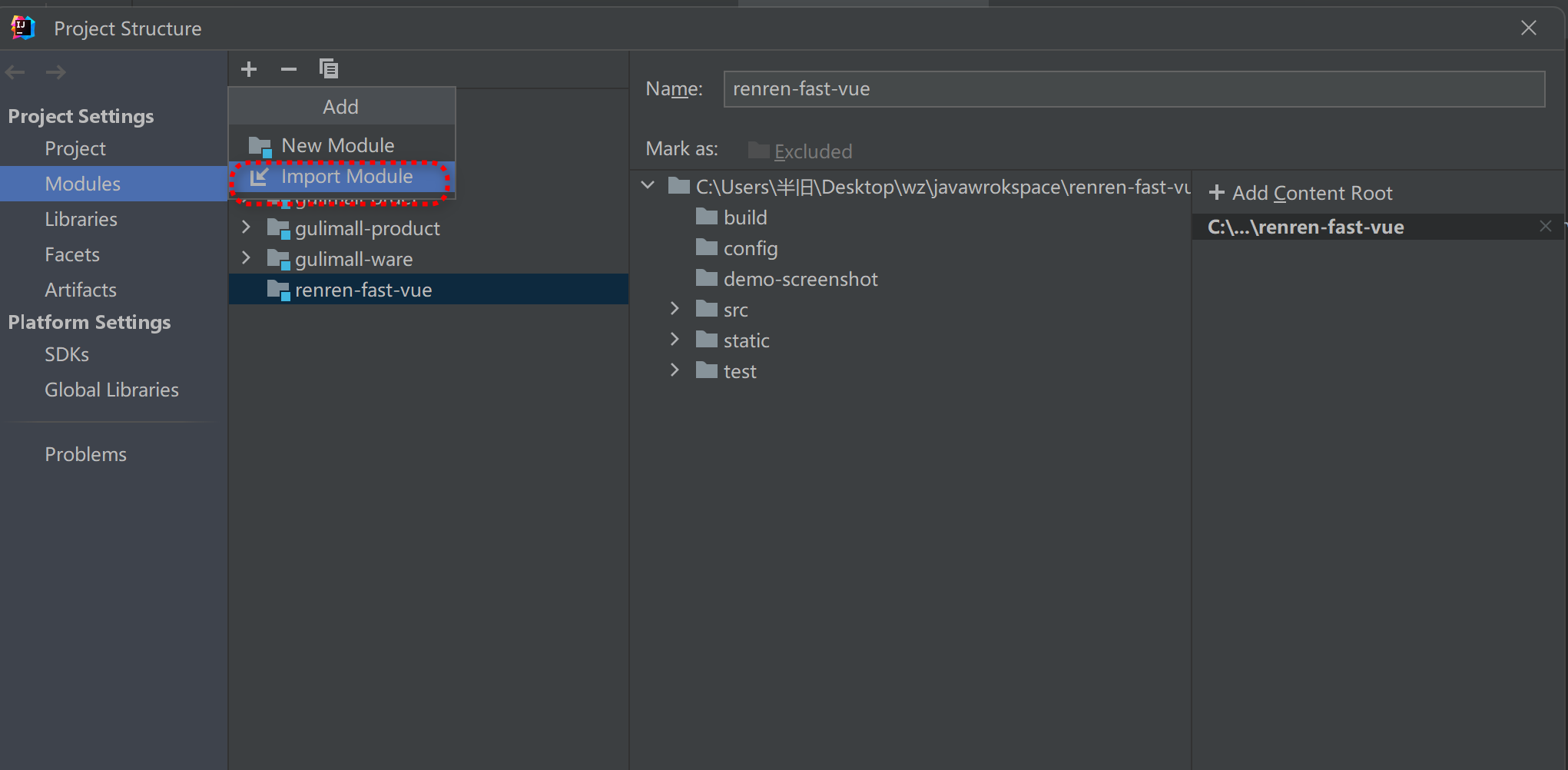Select the gulimall-ware module label
Image resolution: width=1568 pixels, height=770 pixels.
[353, 259]
